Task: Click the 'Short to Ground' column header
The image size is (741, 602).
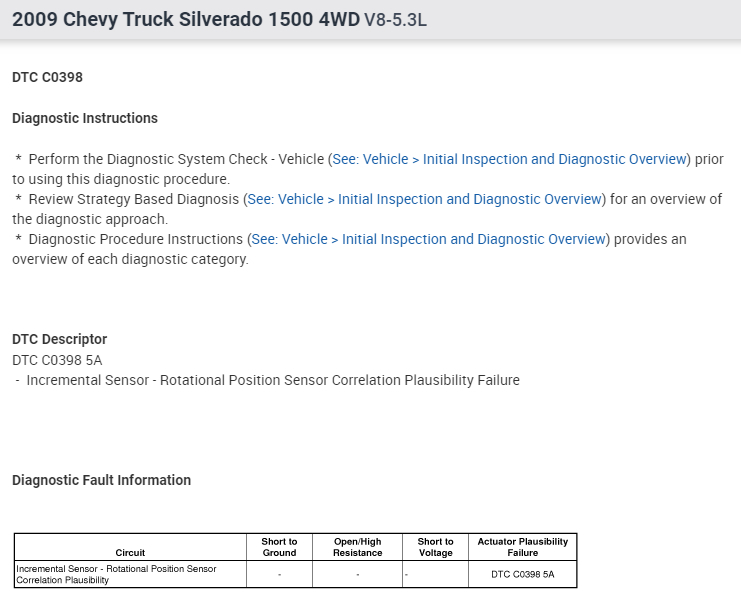Action: 279,547
